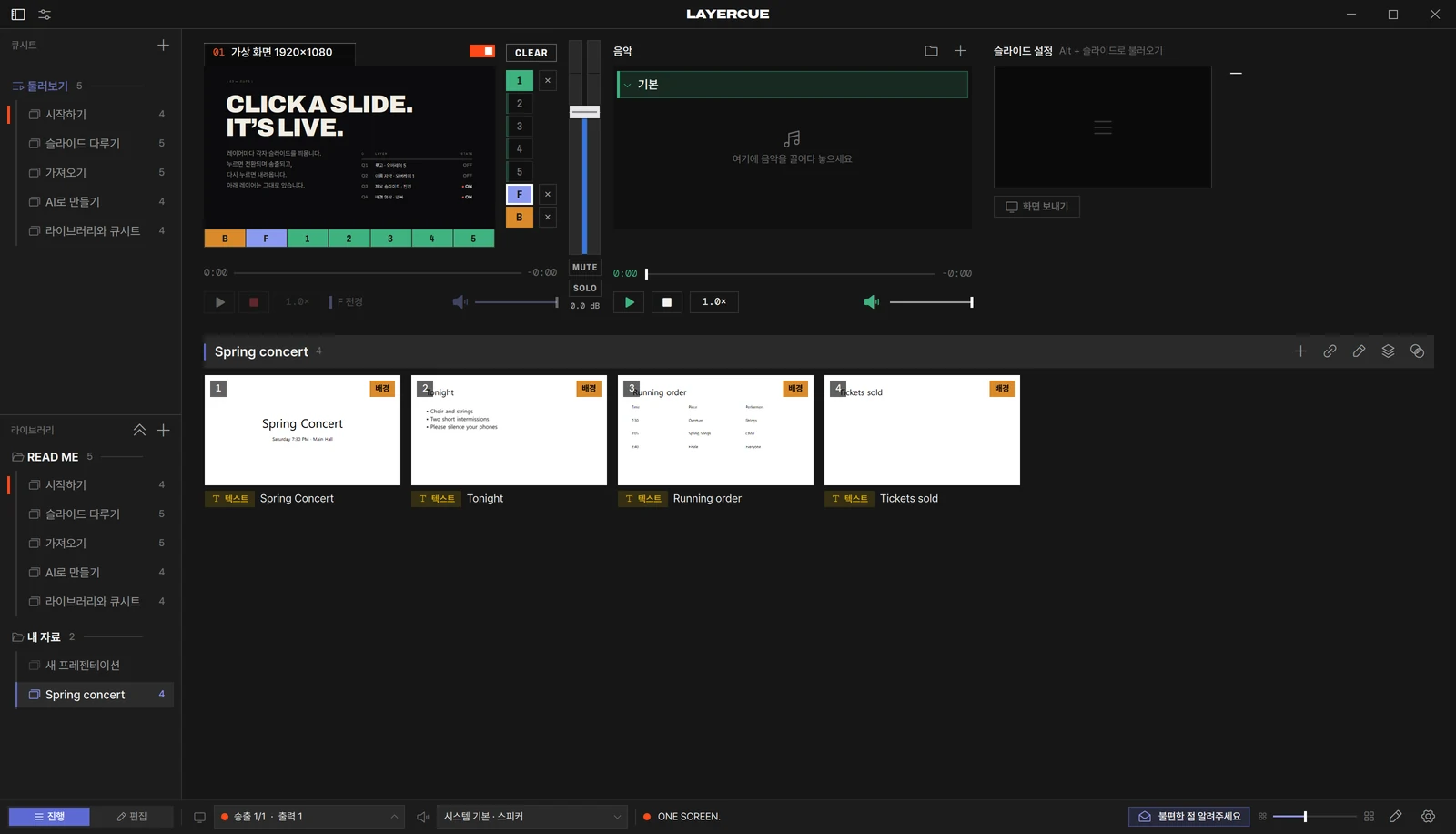1456x834 pixels.
Task: Click the music volume slider
Action: [931, 302]
